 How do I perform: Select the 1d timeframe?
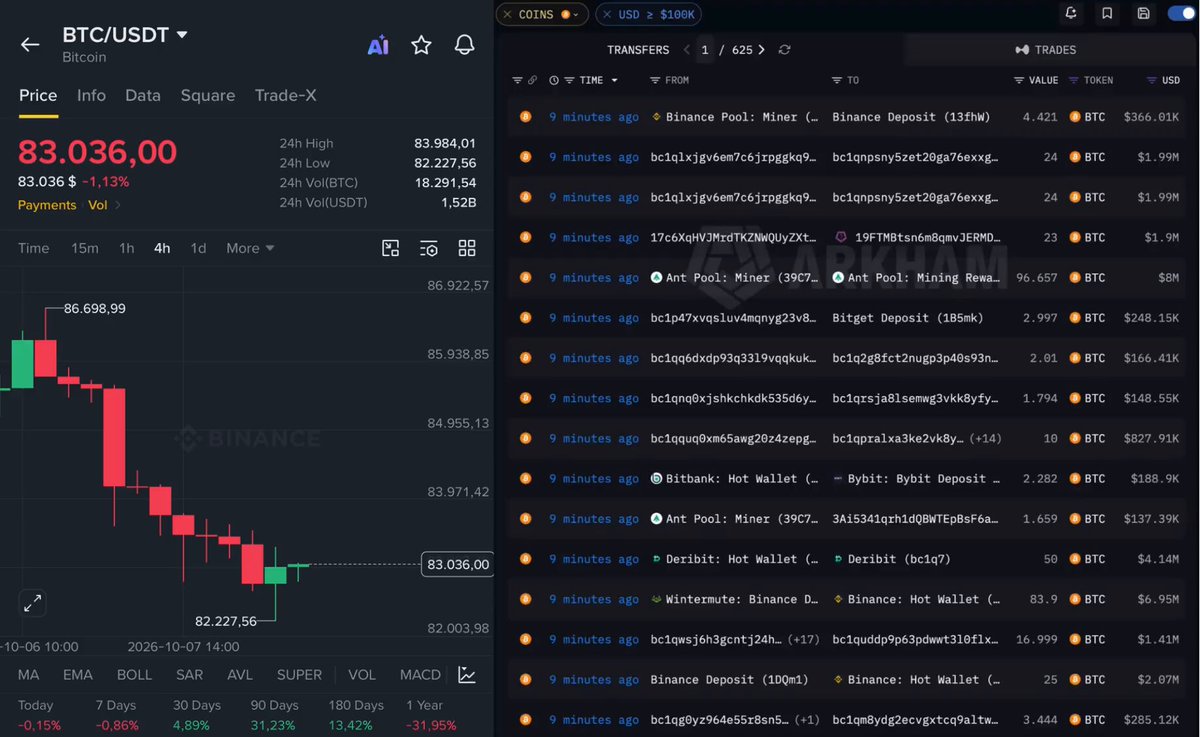(x=198, y=248)
